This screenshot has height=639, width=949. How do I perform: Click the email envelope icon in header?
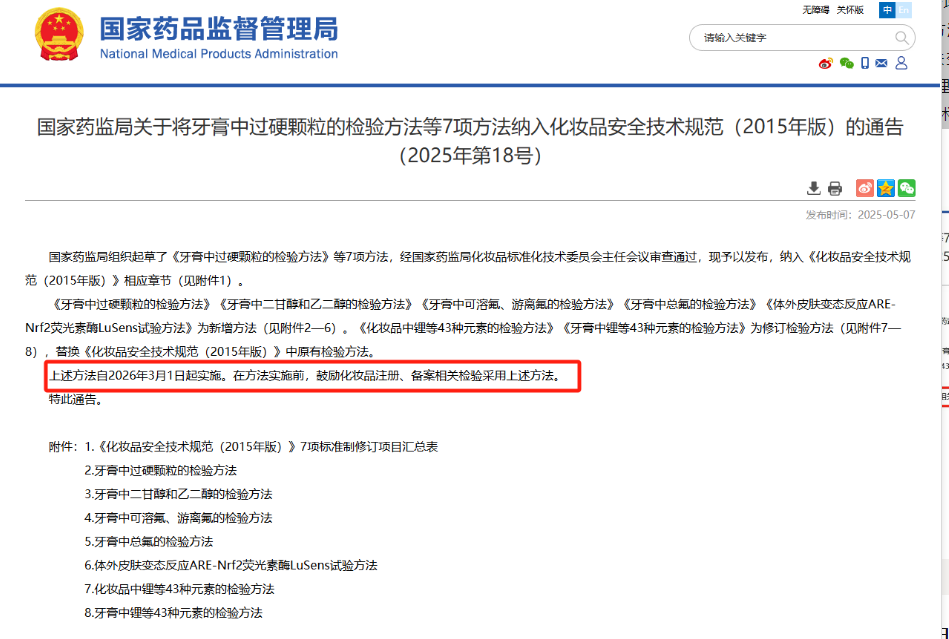(x=881, y=64)
